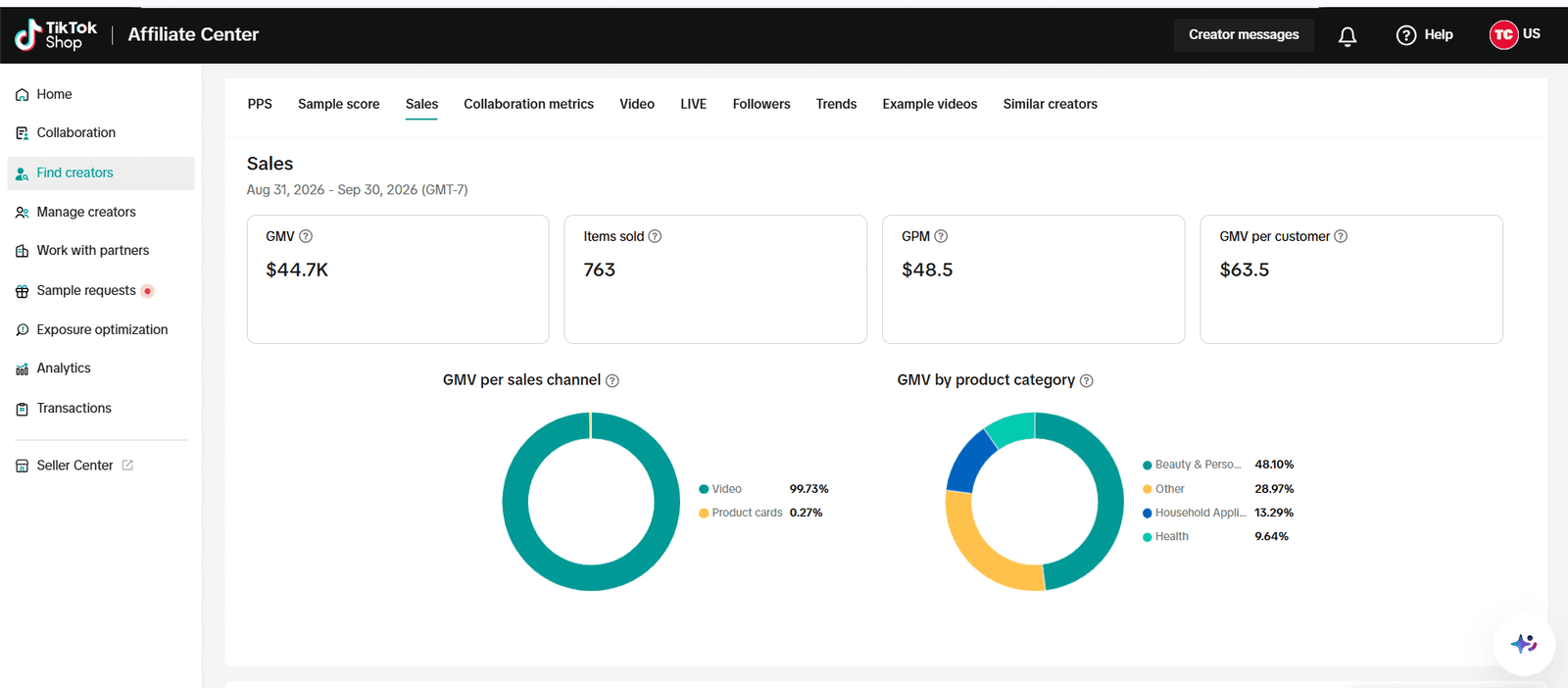Click the GPM info tooltip icon

point(941,236)
